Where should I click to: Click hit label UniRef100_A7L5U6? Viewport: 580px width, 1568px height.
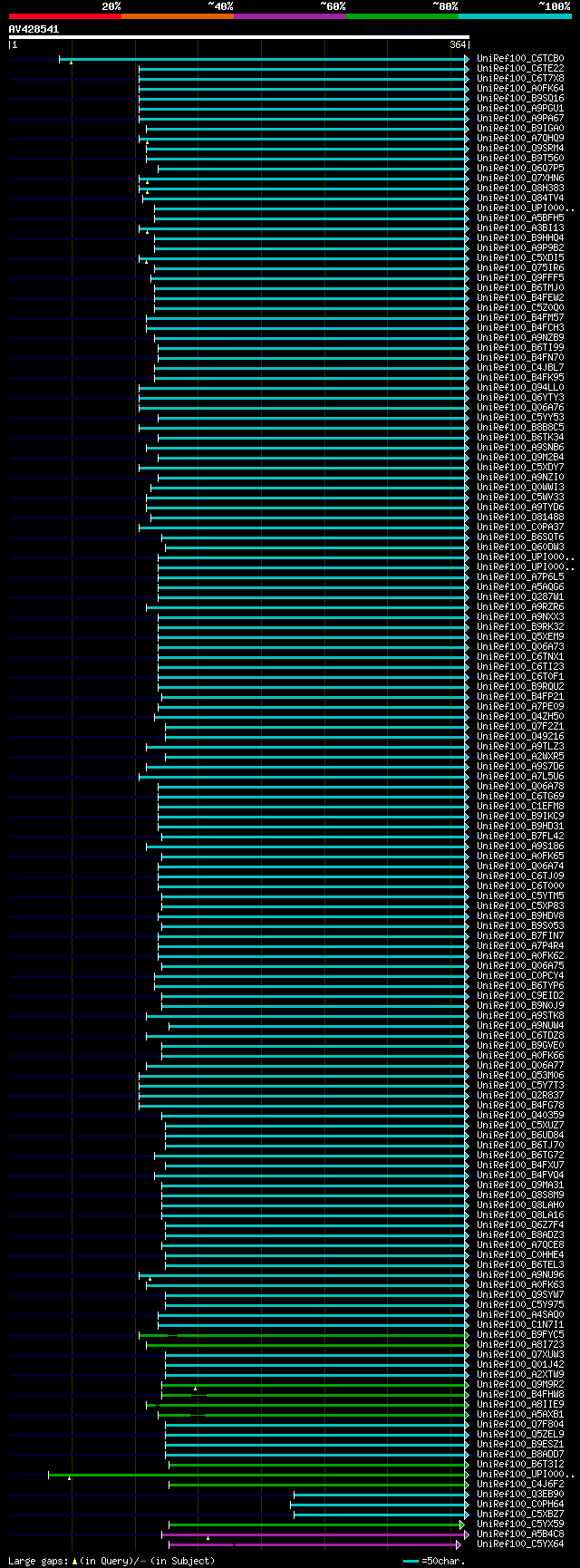click(520, 777)
